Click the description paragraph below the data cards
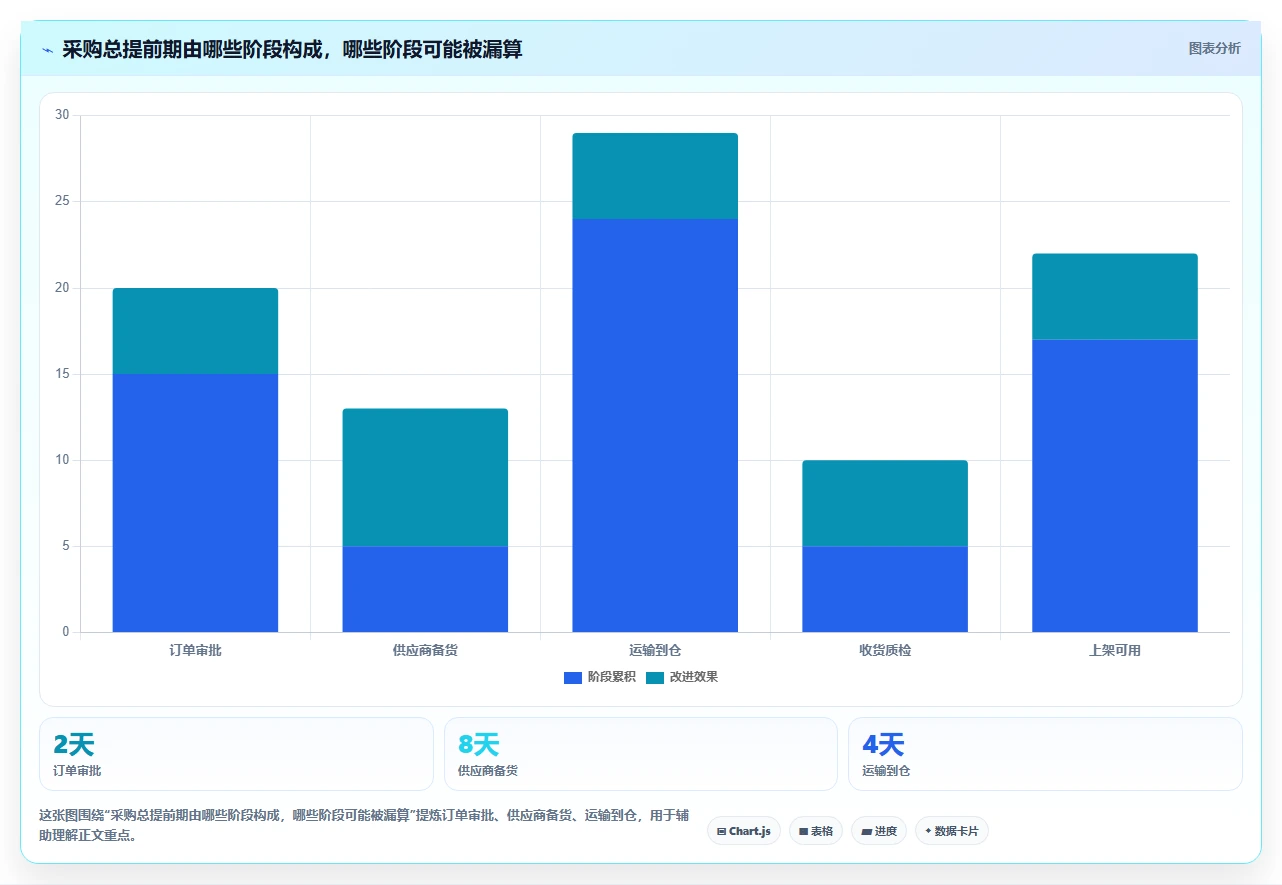This screenshot has height=885, width=1282. [364, 826]
